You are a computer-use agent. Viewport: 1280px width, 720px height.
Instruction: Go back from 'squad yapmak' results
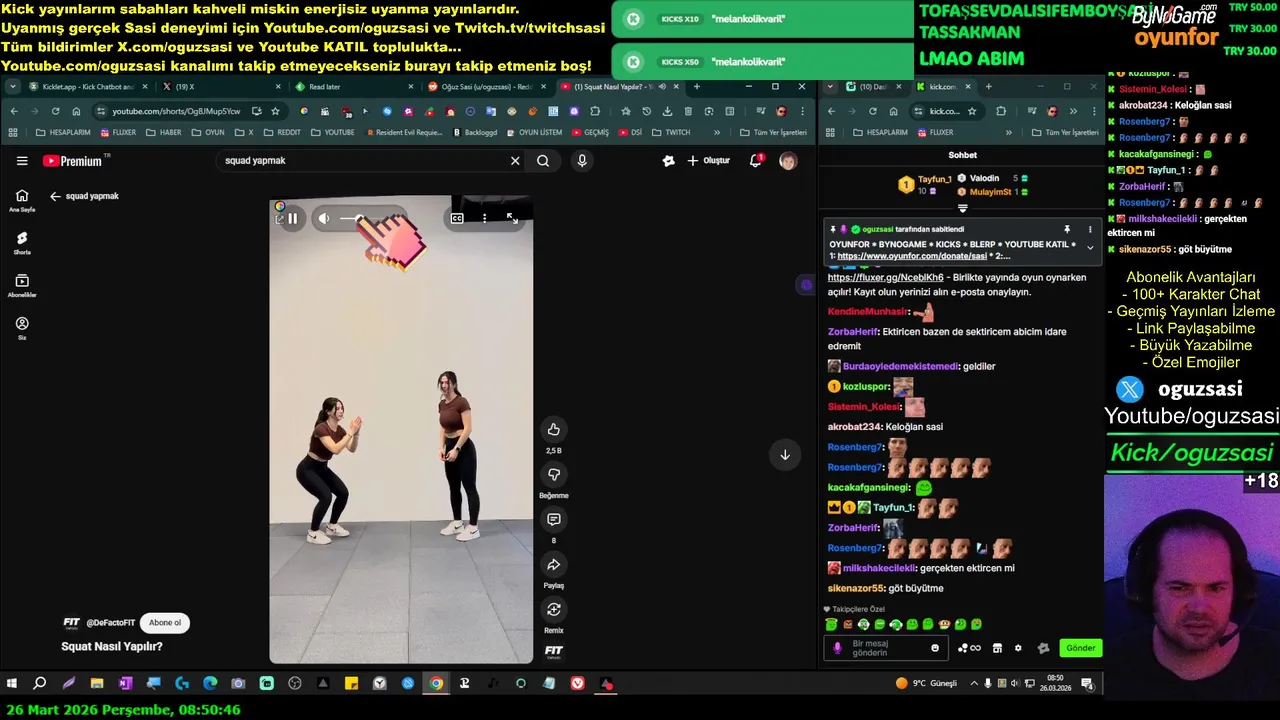(55, 197)
